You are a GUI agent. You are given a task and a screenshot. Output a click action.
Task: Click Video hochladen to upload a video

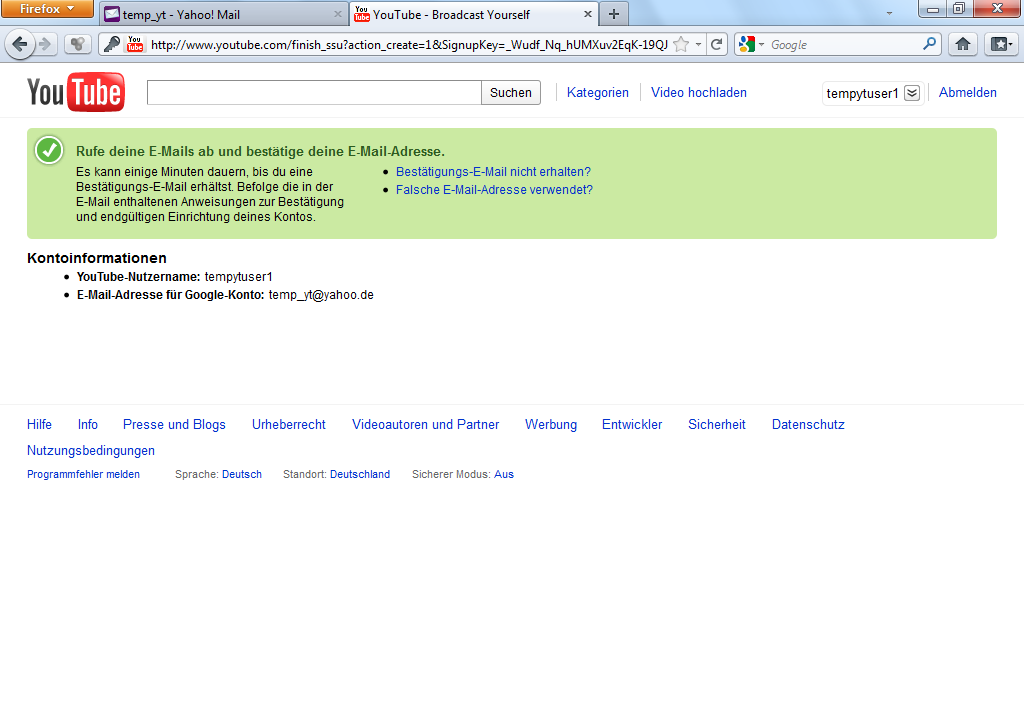point(698,92)
